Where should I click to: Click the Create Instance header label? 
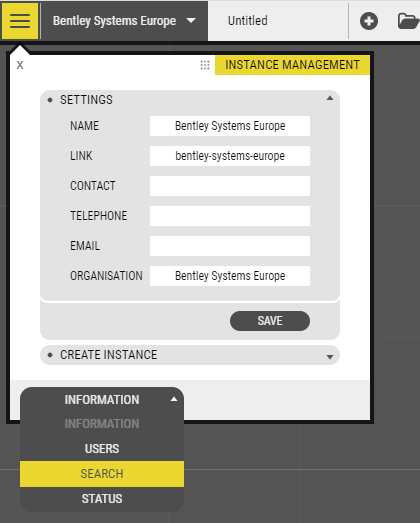[x=108, y=355]
